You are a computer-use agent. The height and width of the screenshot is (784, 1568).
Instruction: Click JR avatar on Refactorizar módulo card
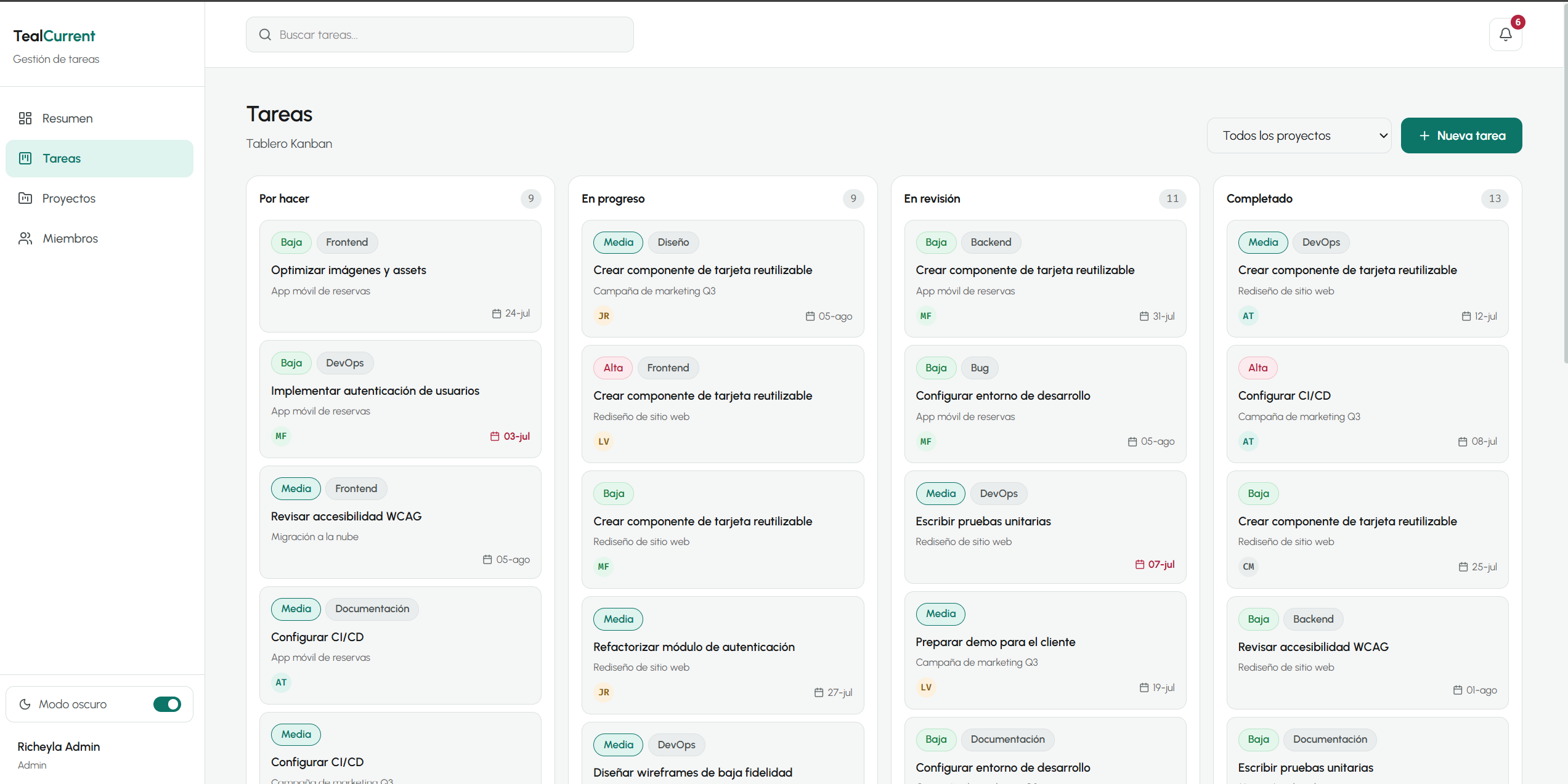pyautogui.click(x=604, y=692)
